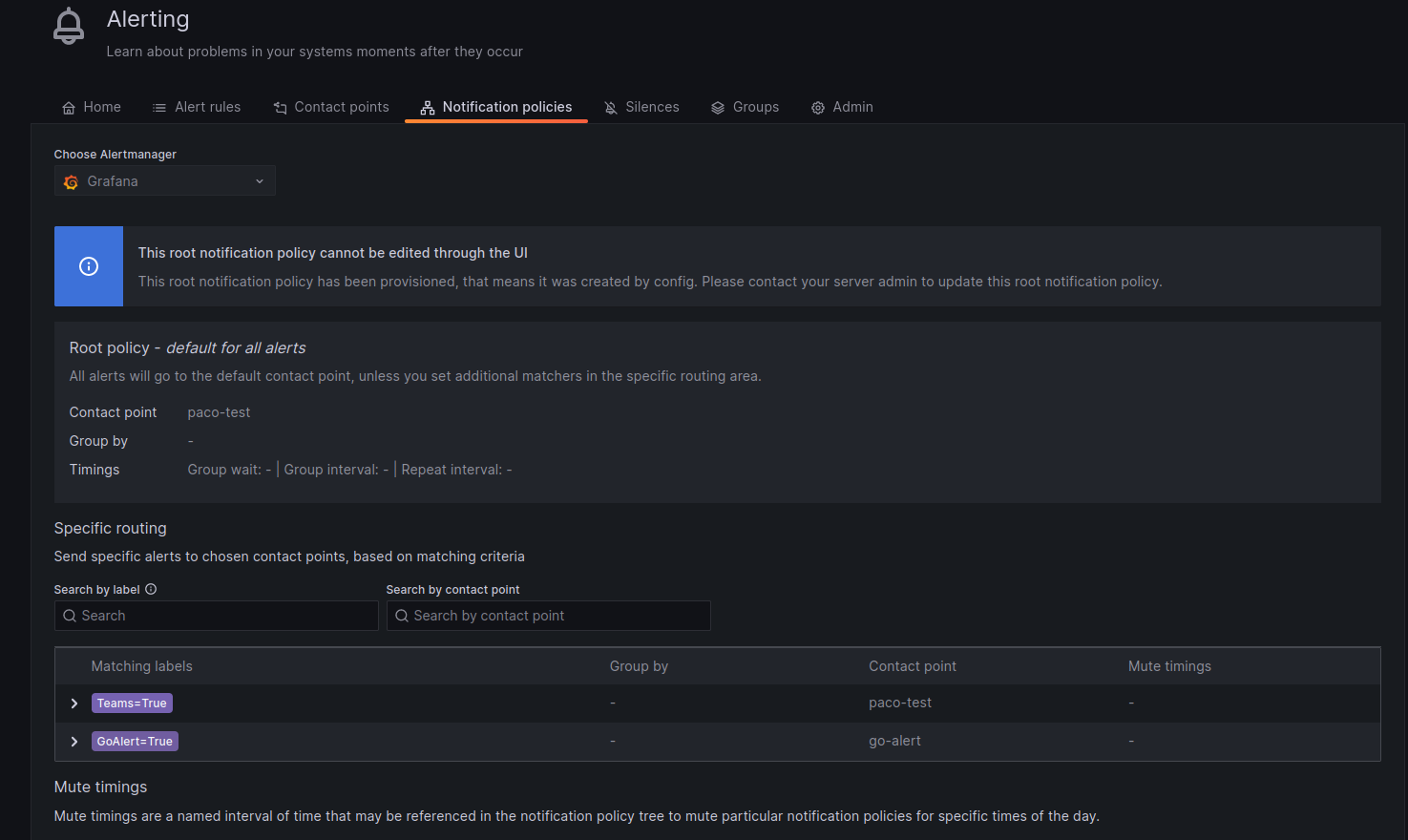Click the Teams=True label badge

click(132, 703)
